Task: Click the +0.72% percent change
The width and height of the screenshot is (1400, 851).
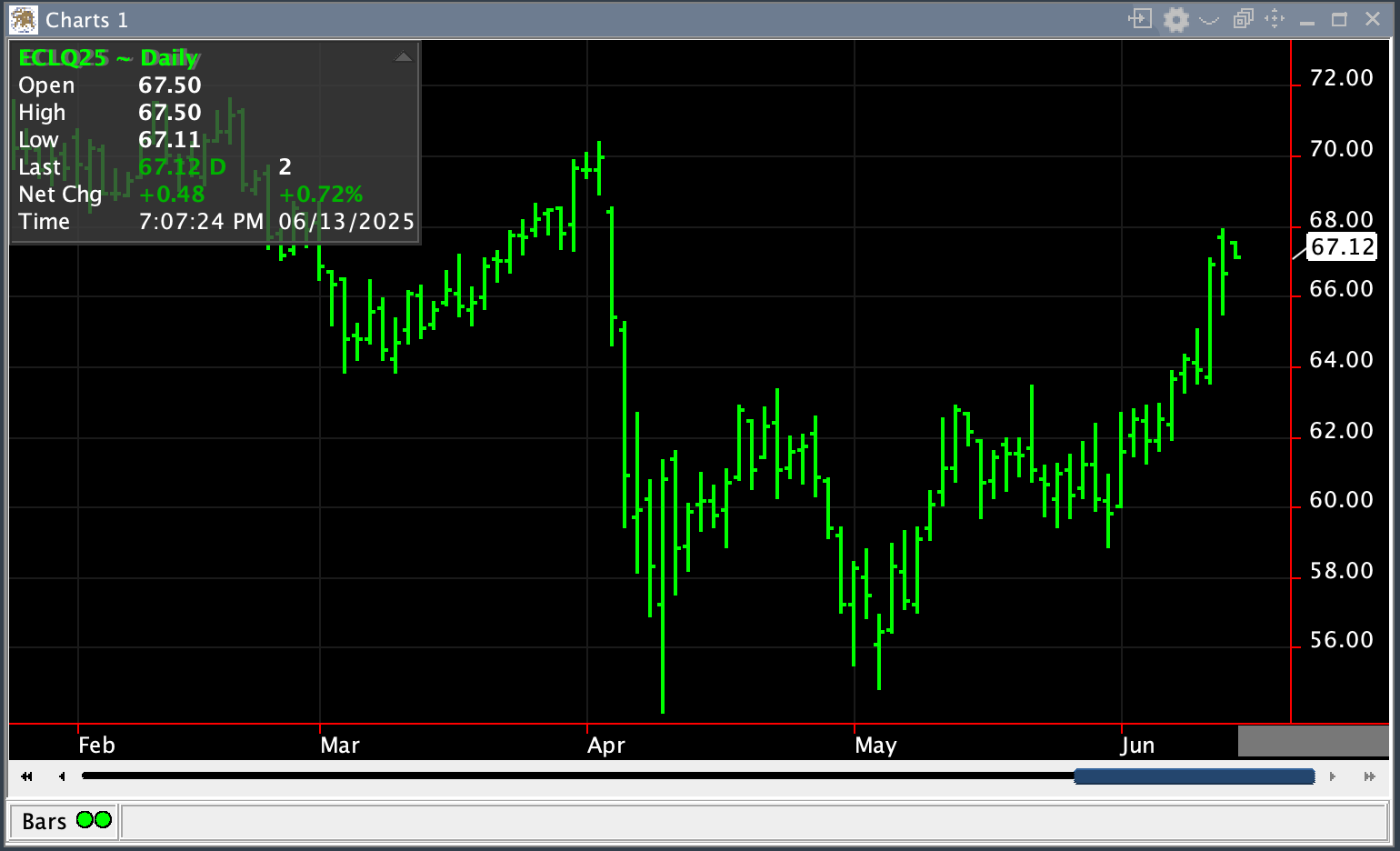Action: (321, 195)
